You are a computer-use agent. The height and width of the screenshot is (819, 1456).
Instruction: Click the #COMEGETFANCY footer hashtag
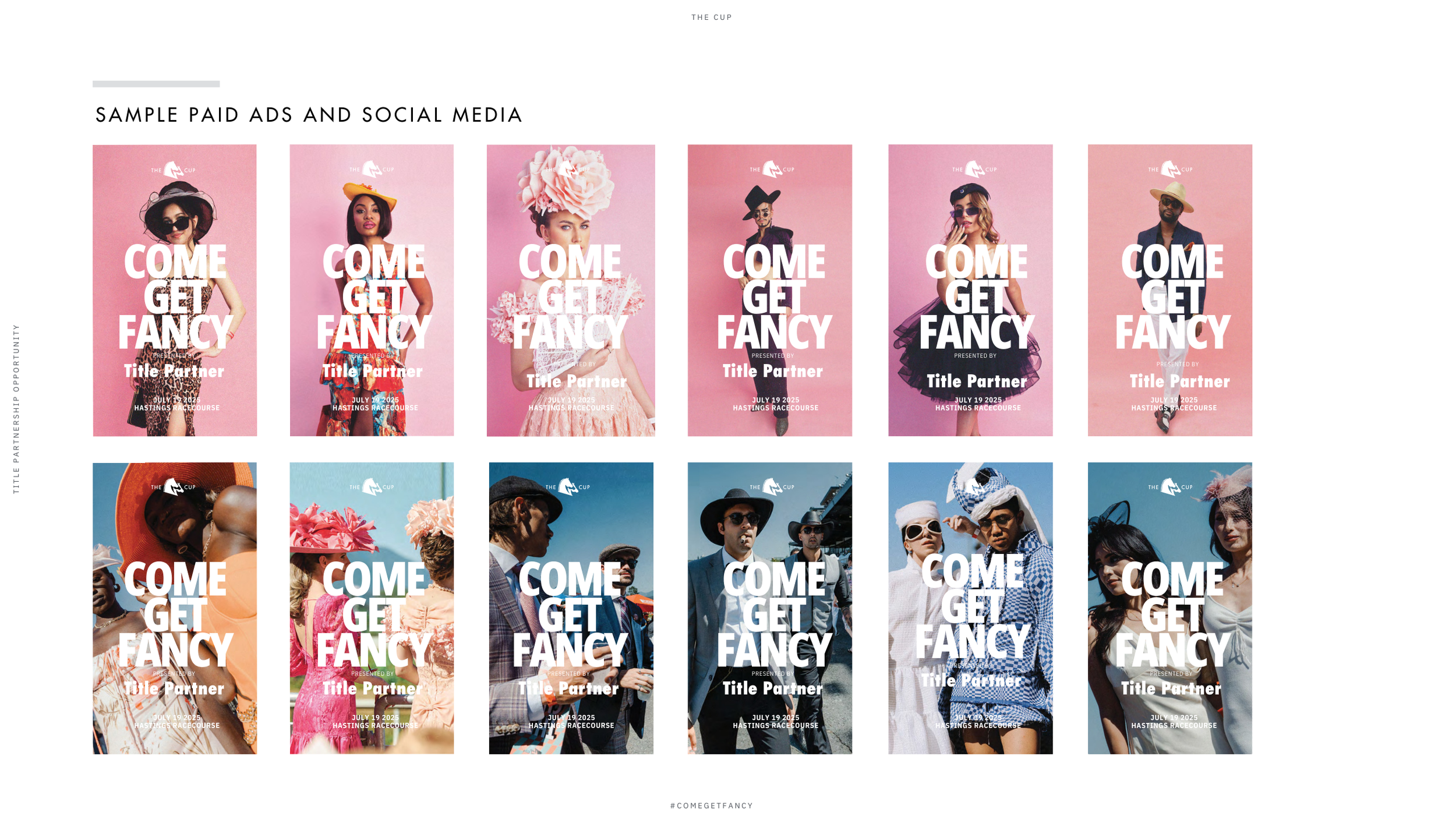tap(711, 806)
